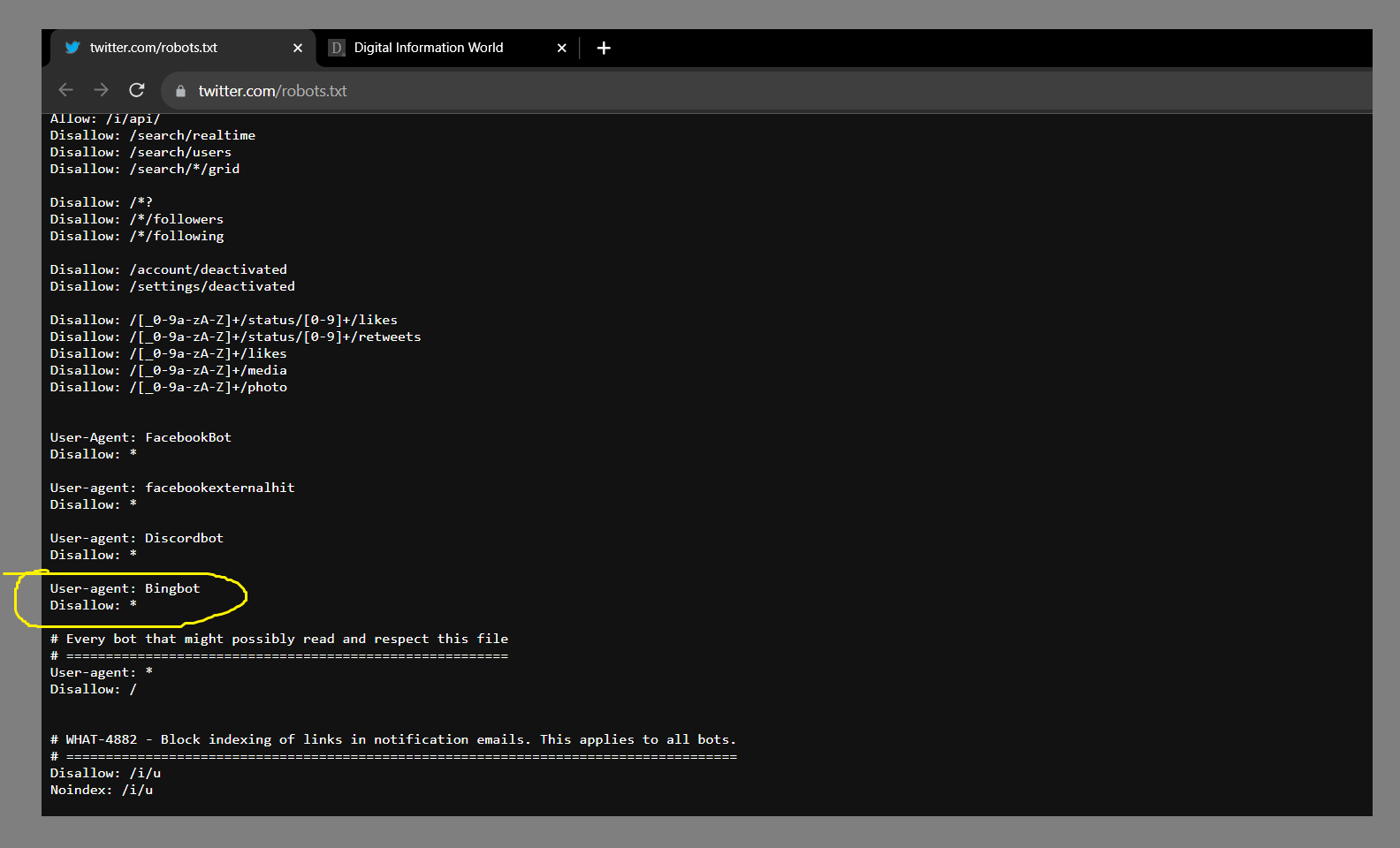Click 'Disallow: /*/followers' line
This screenshot has width=1400, height=848.
pos(137,219)
